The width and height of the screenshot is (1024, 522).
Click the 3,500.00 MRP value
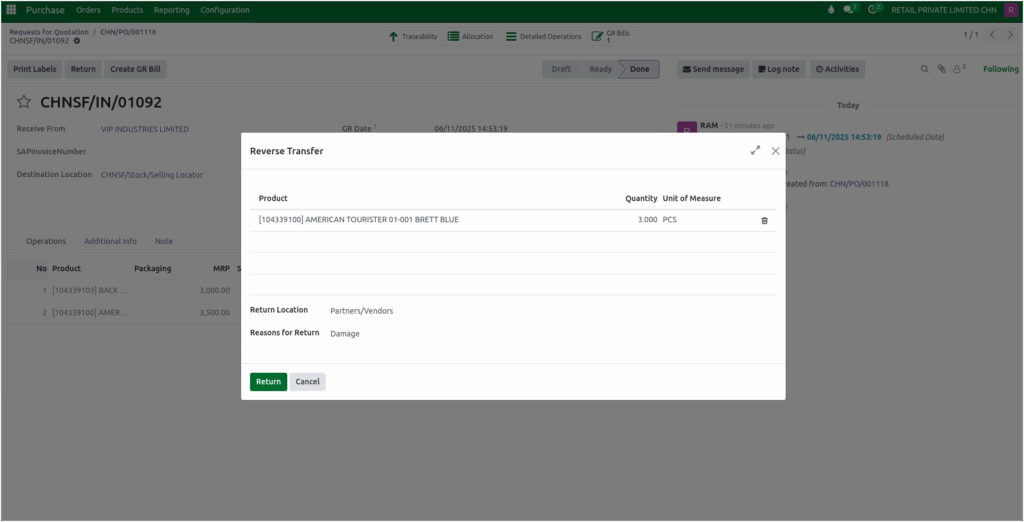click(214, 313)
